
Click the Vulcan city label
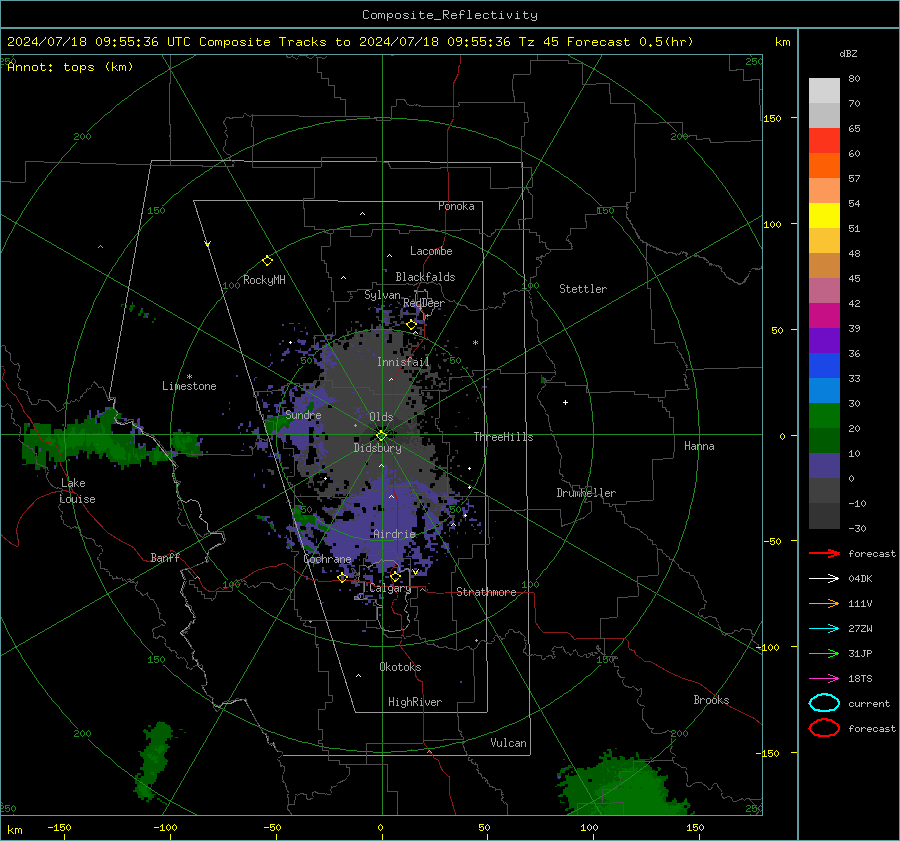point(508,743)
